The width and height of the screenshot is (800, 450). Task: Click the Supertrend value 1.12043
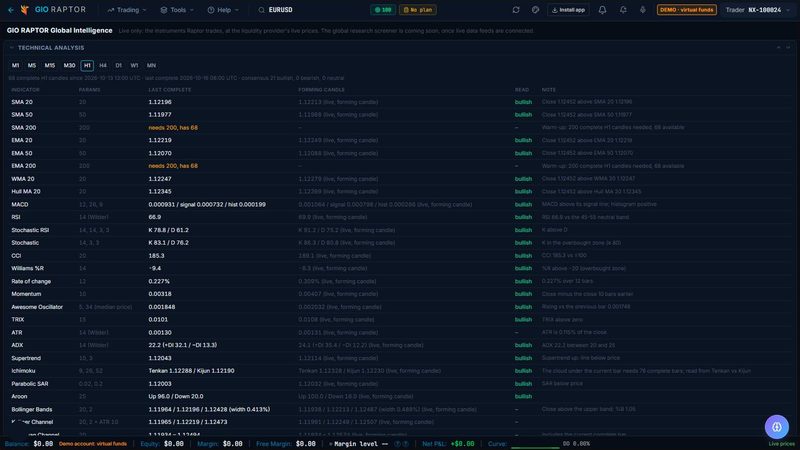160,358
